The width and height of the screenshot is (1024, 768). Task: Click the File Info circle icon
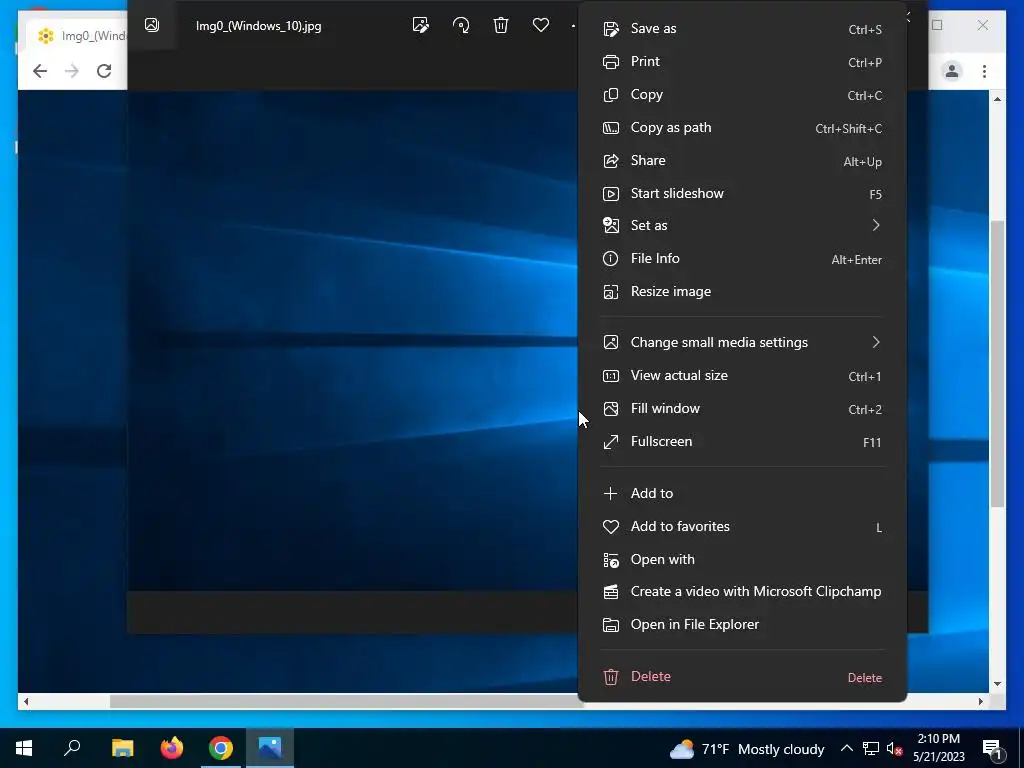(611, 259)
